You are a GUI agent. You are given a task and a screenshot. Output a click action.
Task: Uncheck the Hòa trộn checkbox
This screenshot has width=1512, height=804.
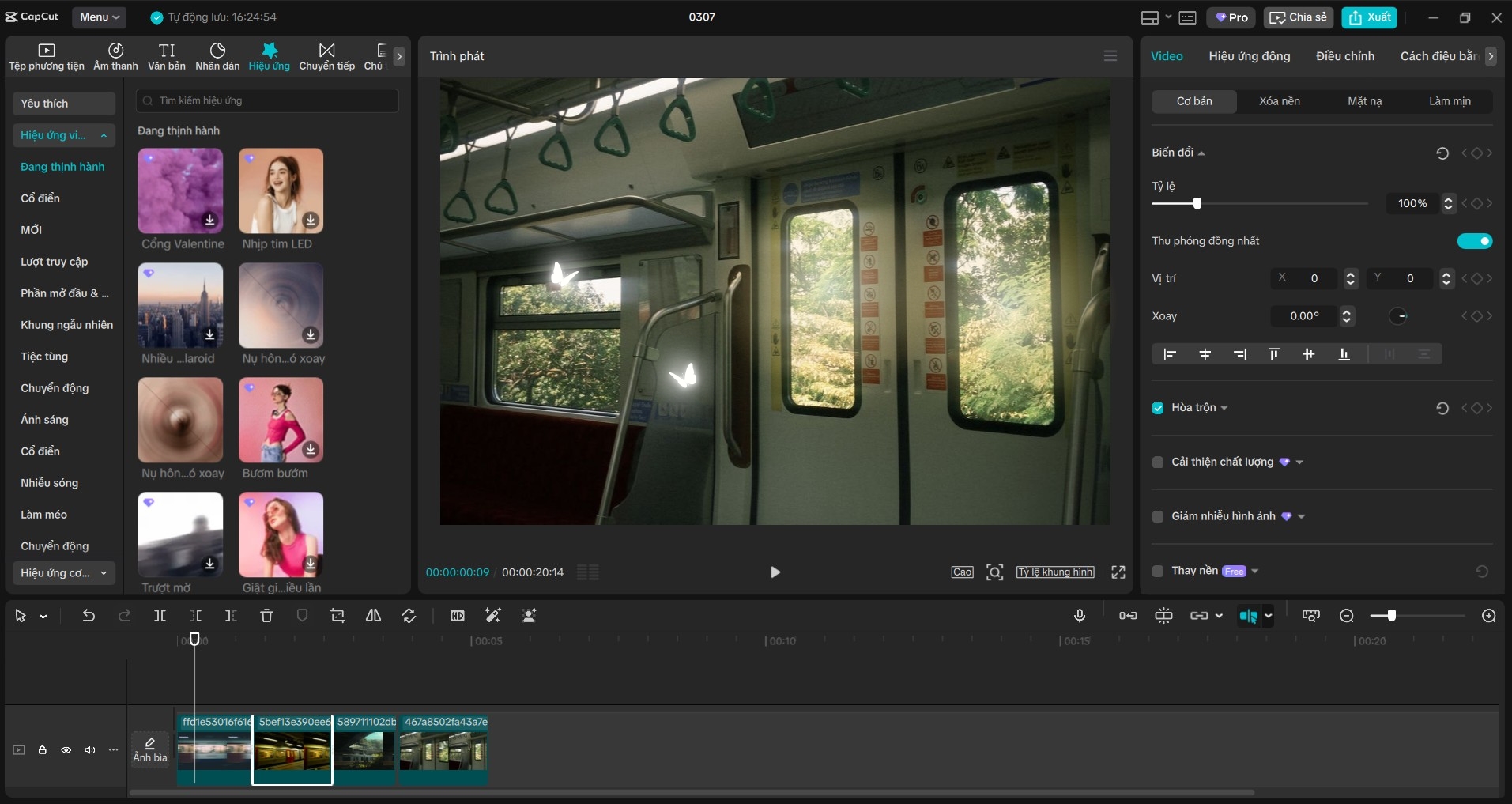(1158, 408)
